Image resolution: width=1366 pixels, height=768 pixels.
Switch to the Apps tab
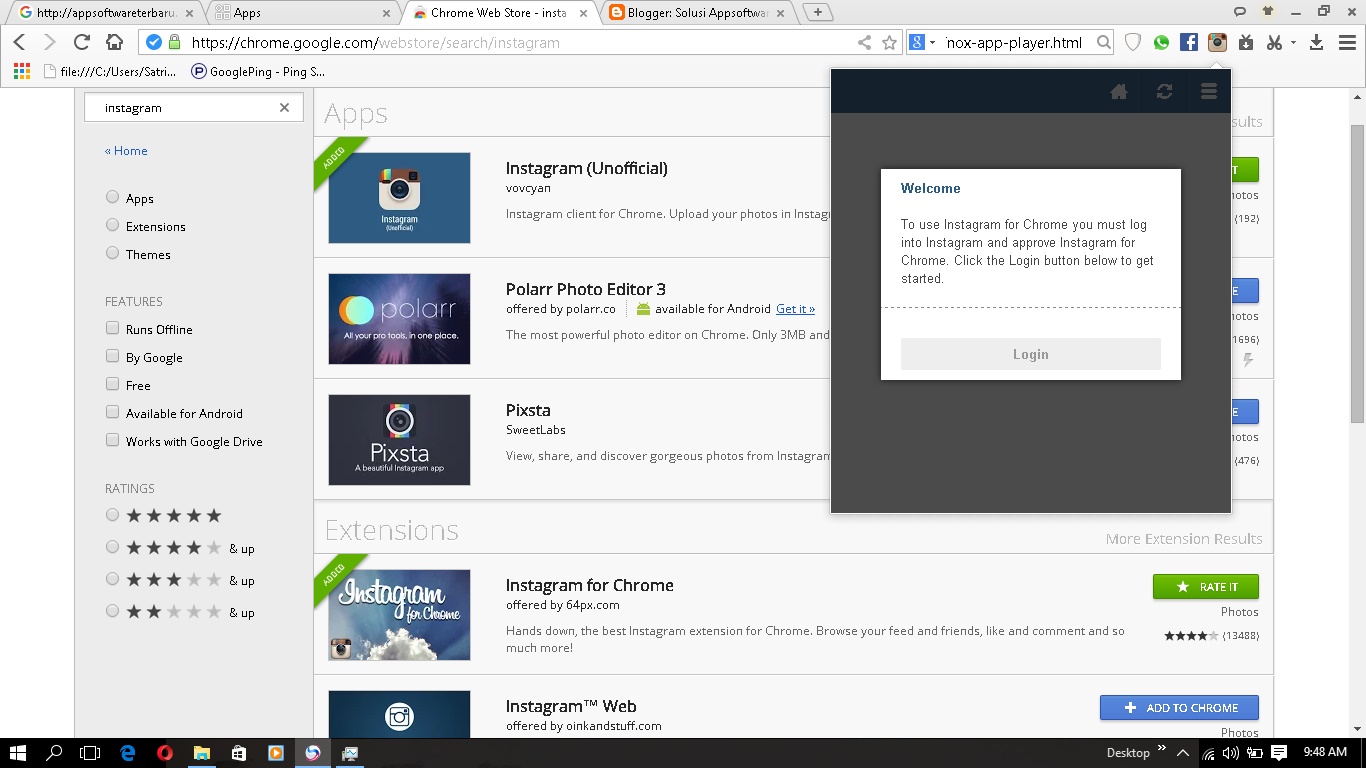304,12
